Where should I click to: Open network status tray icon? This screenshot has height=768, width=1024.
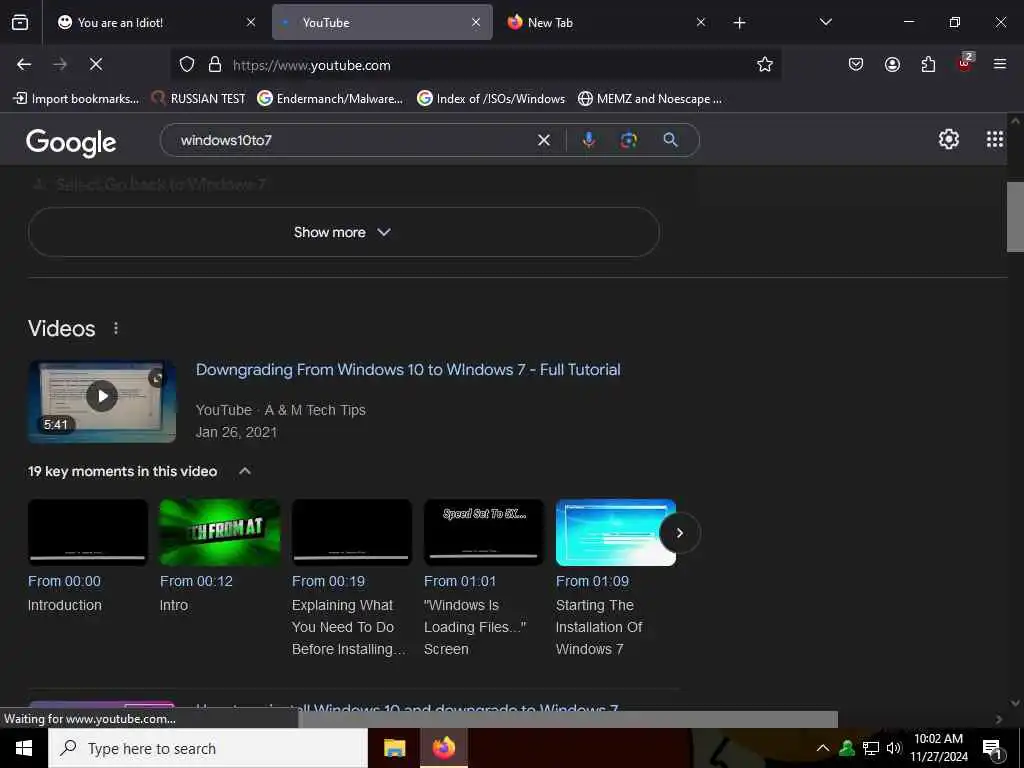coord(871,748)
